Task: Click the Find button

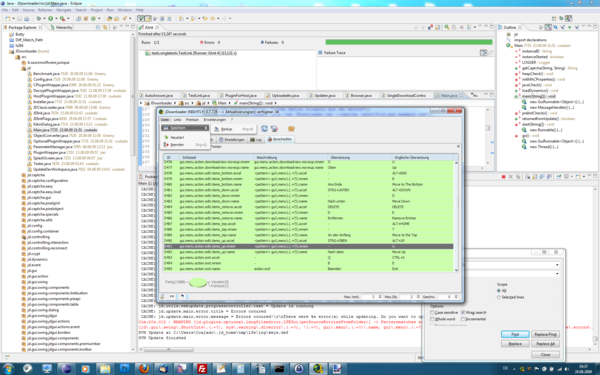Action: (x=515, y=334)
